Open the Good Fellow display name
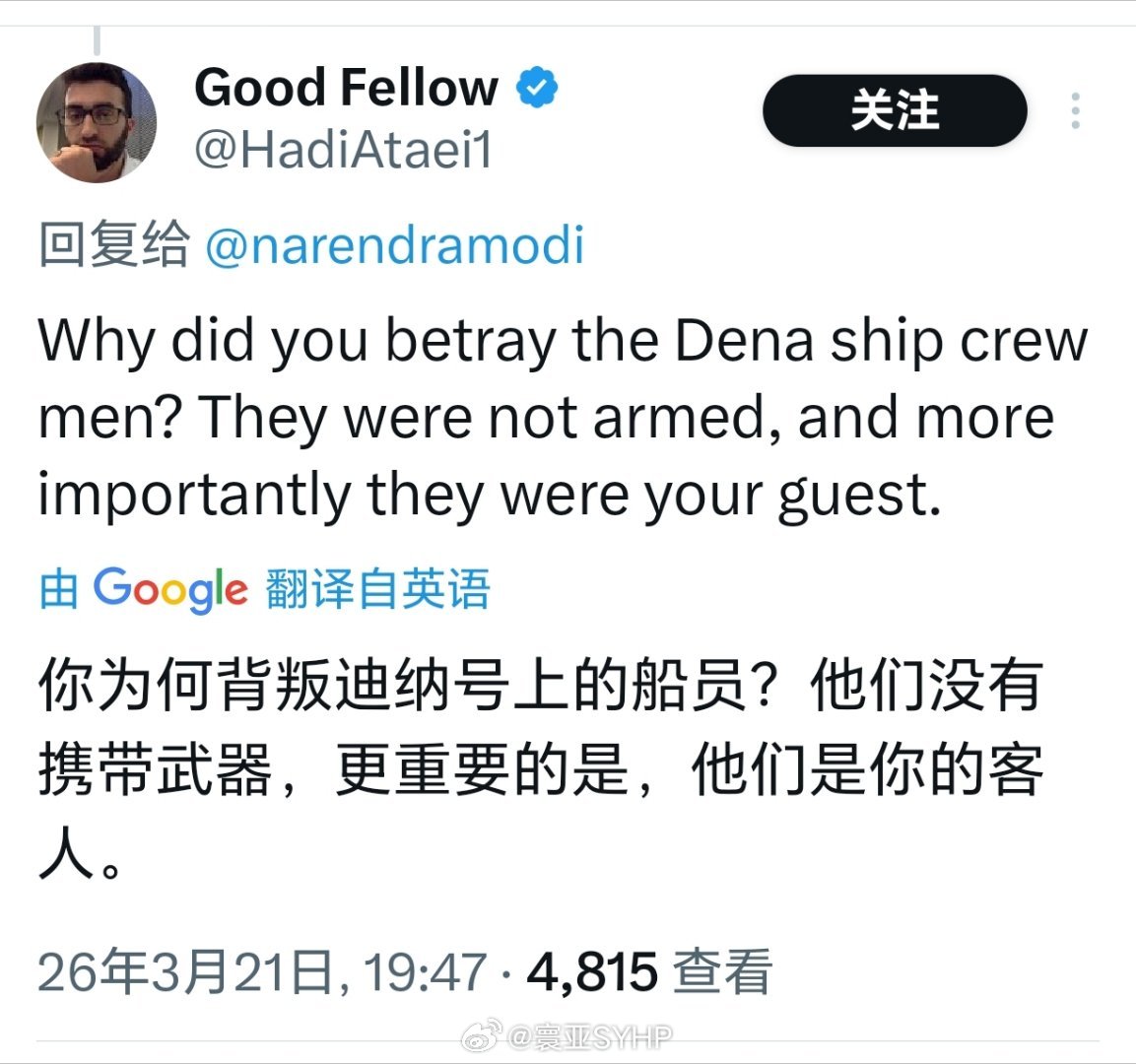The height and width of the screenshot is (1064, 1136). [x=346, y=88]
